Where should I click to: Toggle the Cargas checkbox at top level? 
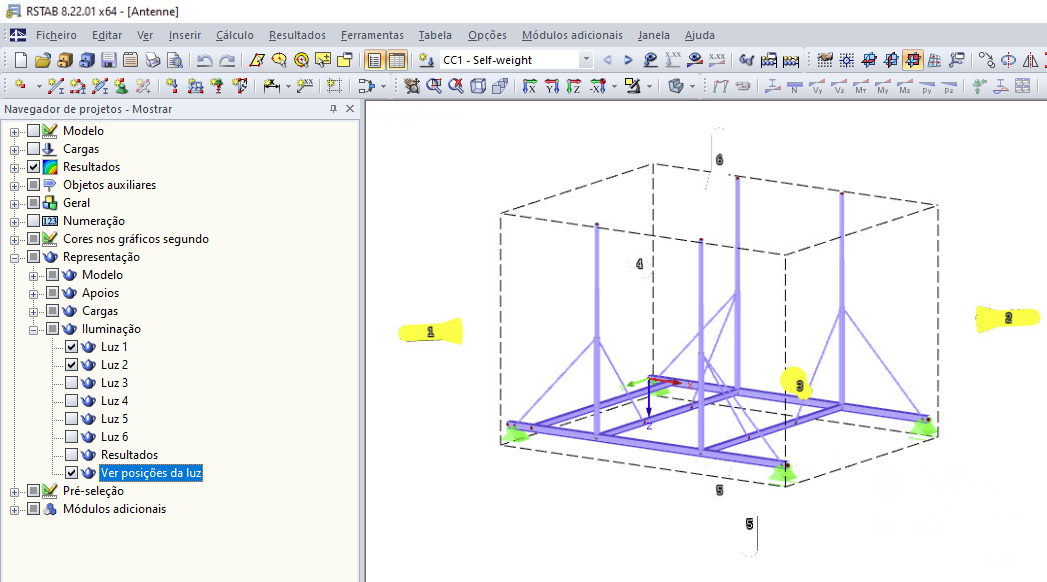(33, 149)
